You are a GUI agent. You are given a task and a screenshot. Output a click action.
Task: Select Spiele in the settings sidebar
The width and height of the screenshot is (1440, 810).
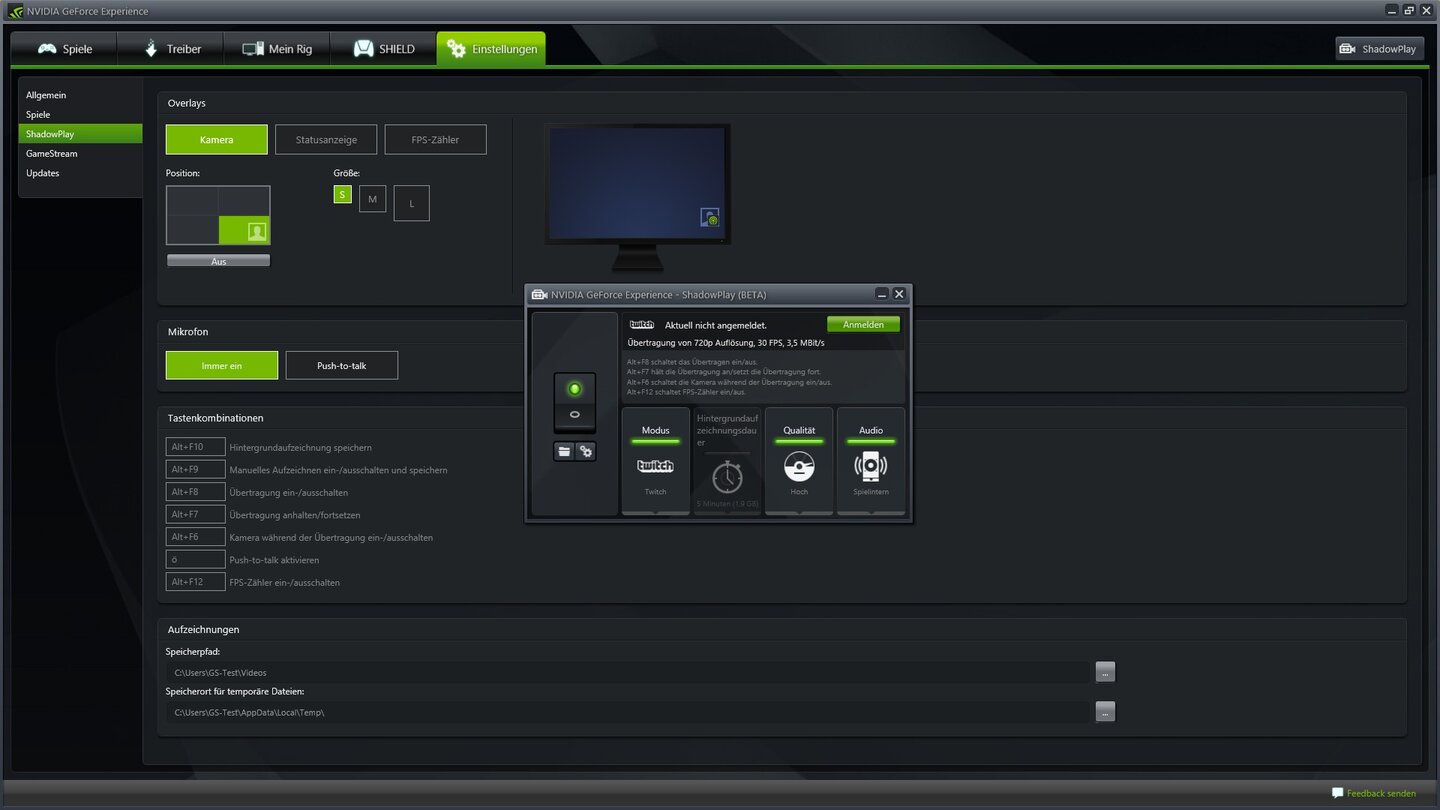pyautogui.click(x=80, y=114)
